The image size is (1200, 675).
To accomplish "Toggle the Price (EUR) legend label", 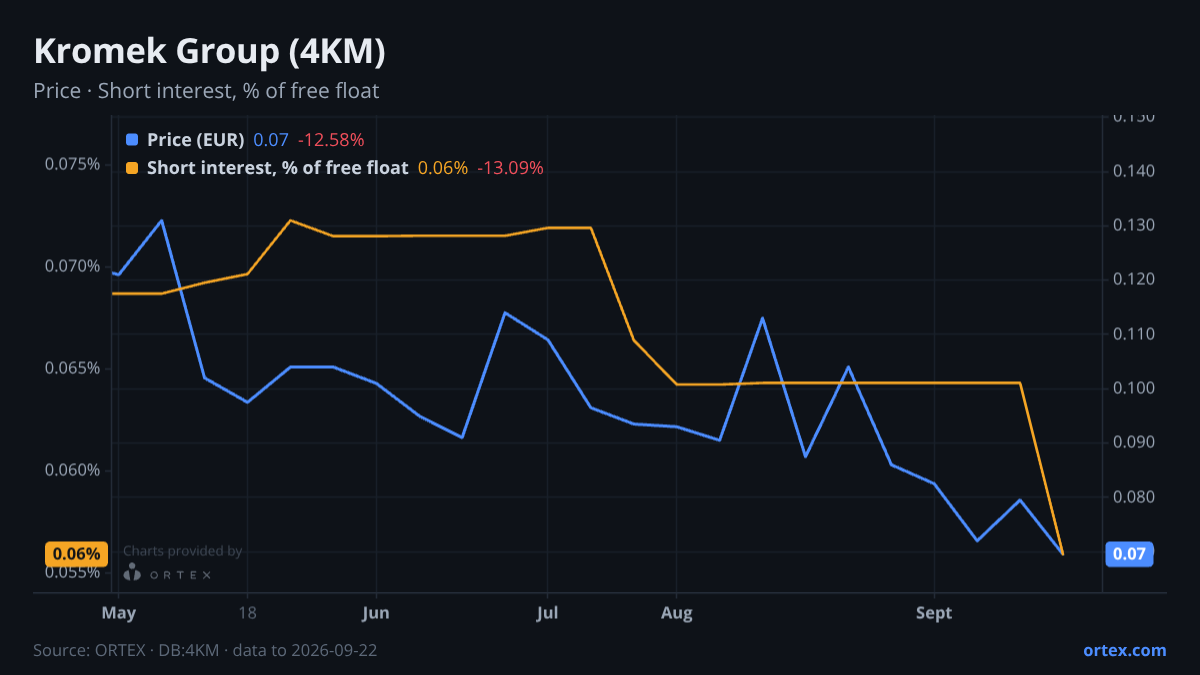I will pyautogui.click(x=195, y=140).
